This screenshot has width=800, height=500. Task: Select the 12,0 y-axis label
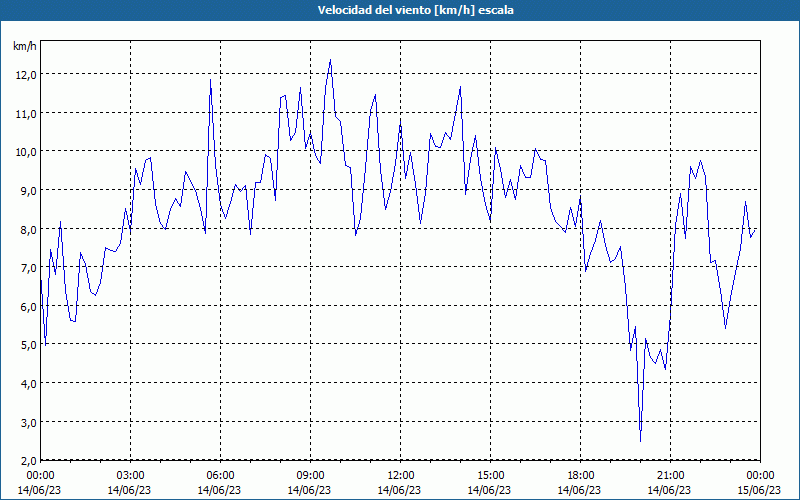click(x=26, y=75)
